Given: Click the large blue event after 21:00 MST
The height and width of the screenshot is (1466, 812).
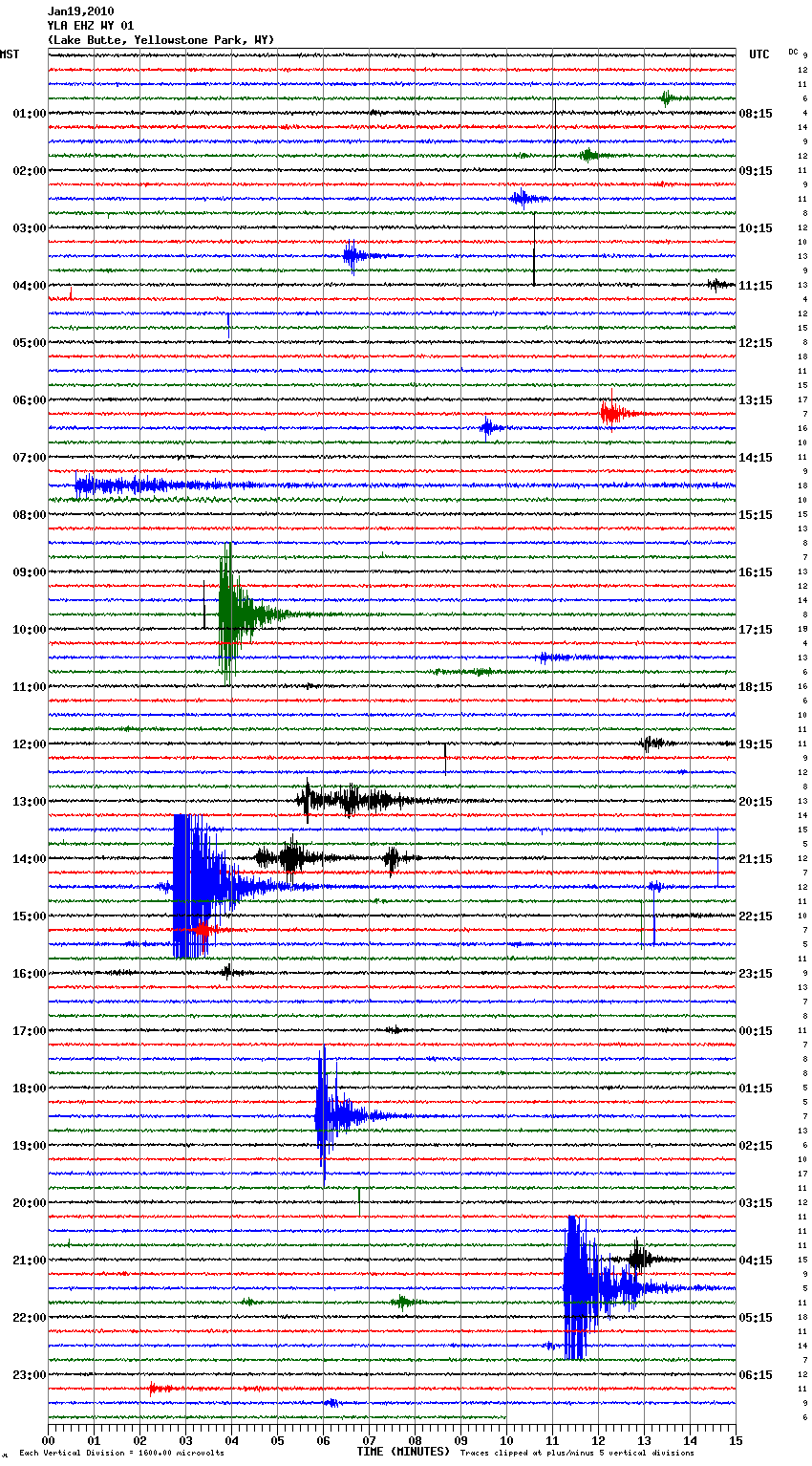Looking at the screenshot, I should pos(578,1287).
